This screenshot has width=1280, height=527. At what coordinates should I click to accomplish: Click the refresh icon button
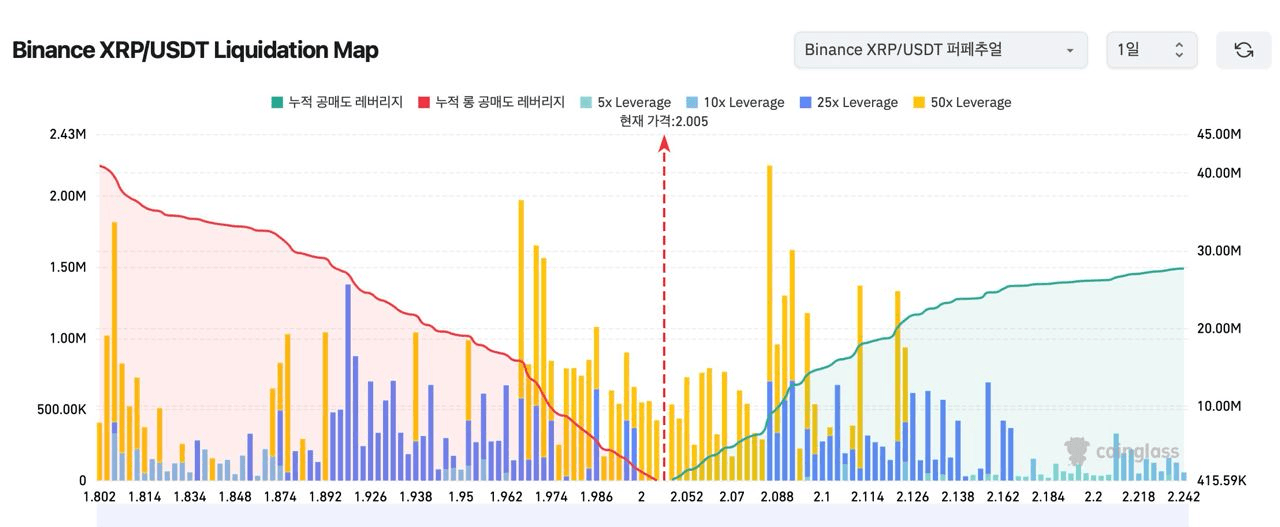tap(1243, 50)
